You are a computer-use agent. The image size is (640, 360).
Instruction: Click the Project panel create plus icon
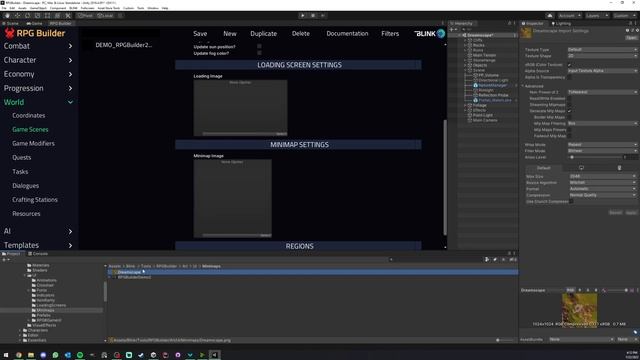tap(4, 260)
